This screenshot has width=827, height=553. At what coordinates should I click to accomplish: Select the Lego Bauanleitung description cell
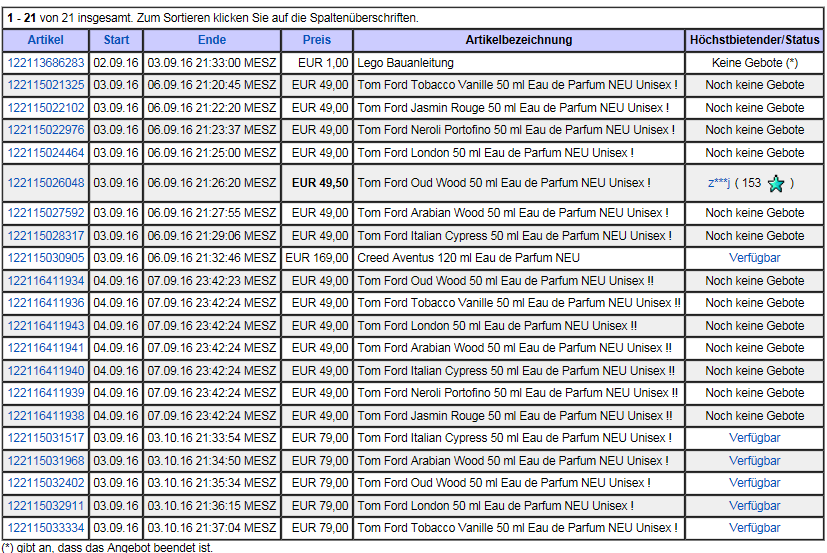[519, 63]
